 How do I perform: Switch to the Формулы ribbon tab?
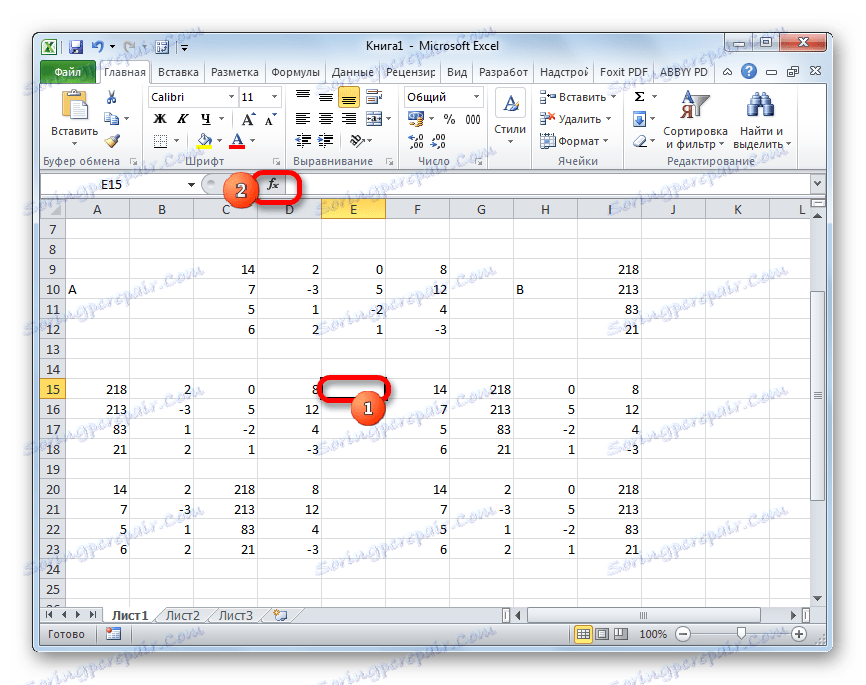click(x=295, y=72)
